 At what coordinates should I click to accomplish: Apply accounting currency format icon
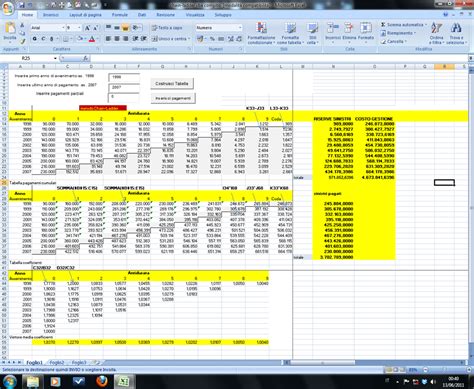(x=200, y=39)
